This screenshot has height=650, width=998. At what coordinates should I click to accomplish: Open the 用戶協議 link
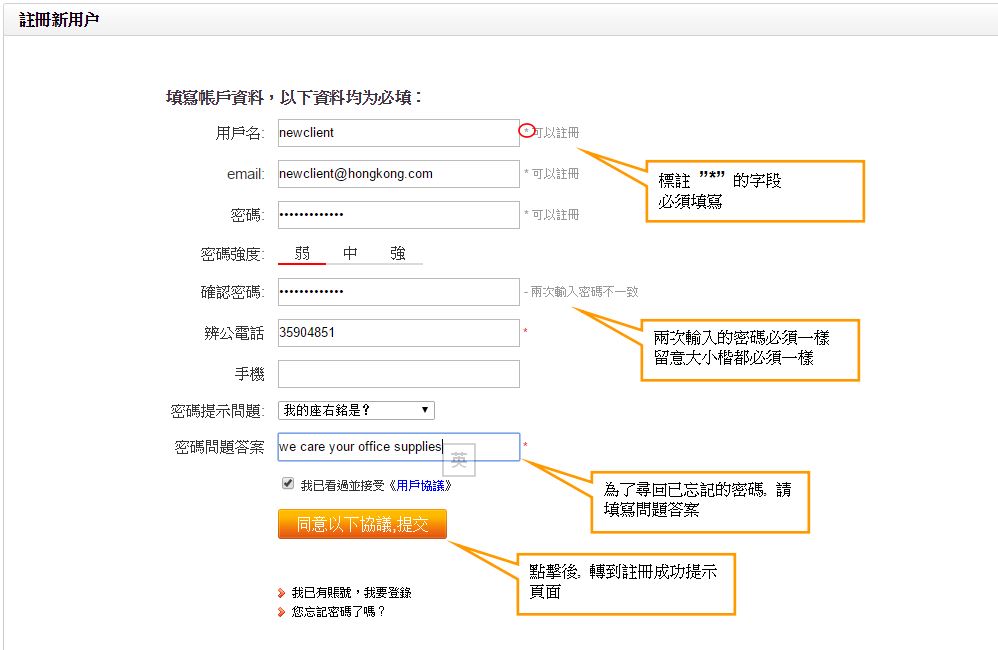coord(423,485)
